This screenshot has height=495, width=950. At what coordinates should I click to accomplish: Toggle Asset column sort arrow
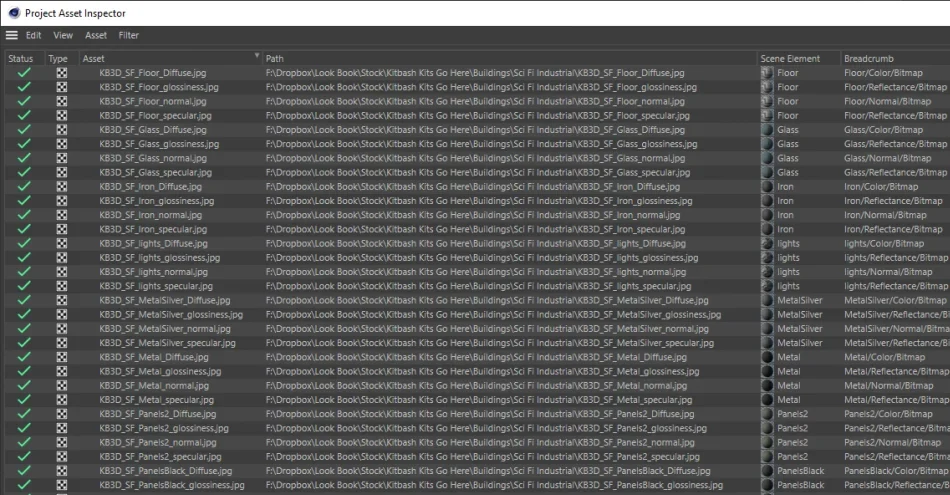click(x=257, y=56)
